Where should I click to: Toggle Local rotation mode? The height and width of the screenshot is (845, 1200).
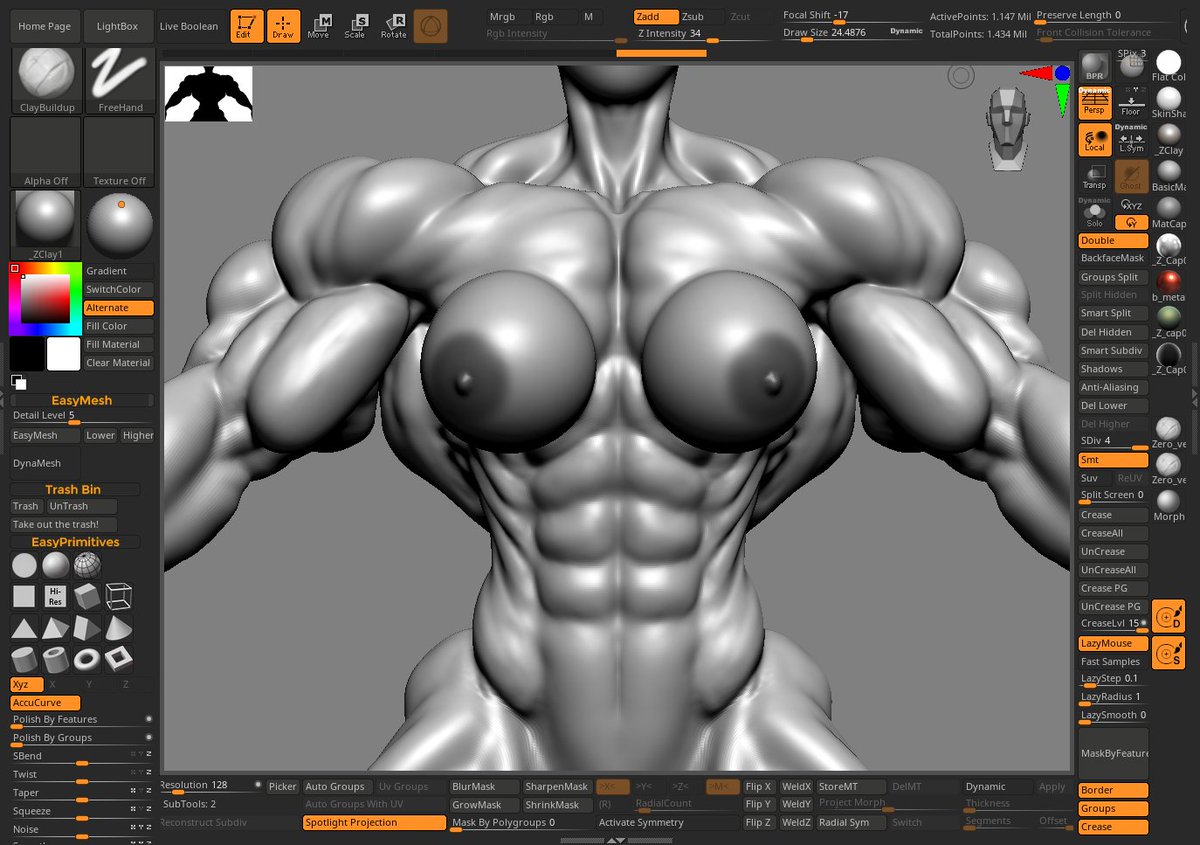[1095, 140]
